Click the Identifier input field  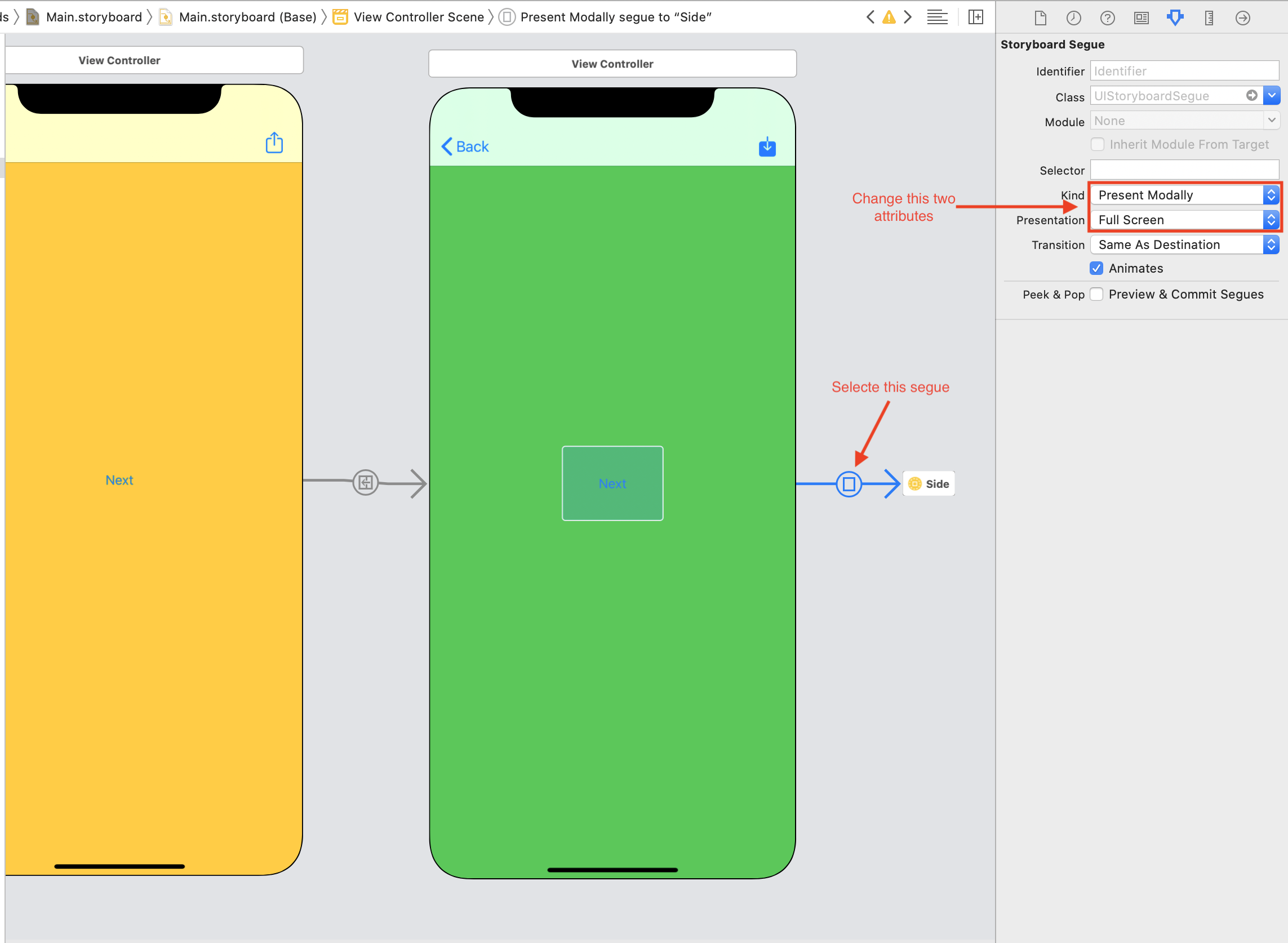pos(1184,70)
